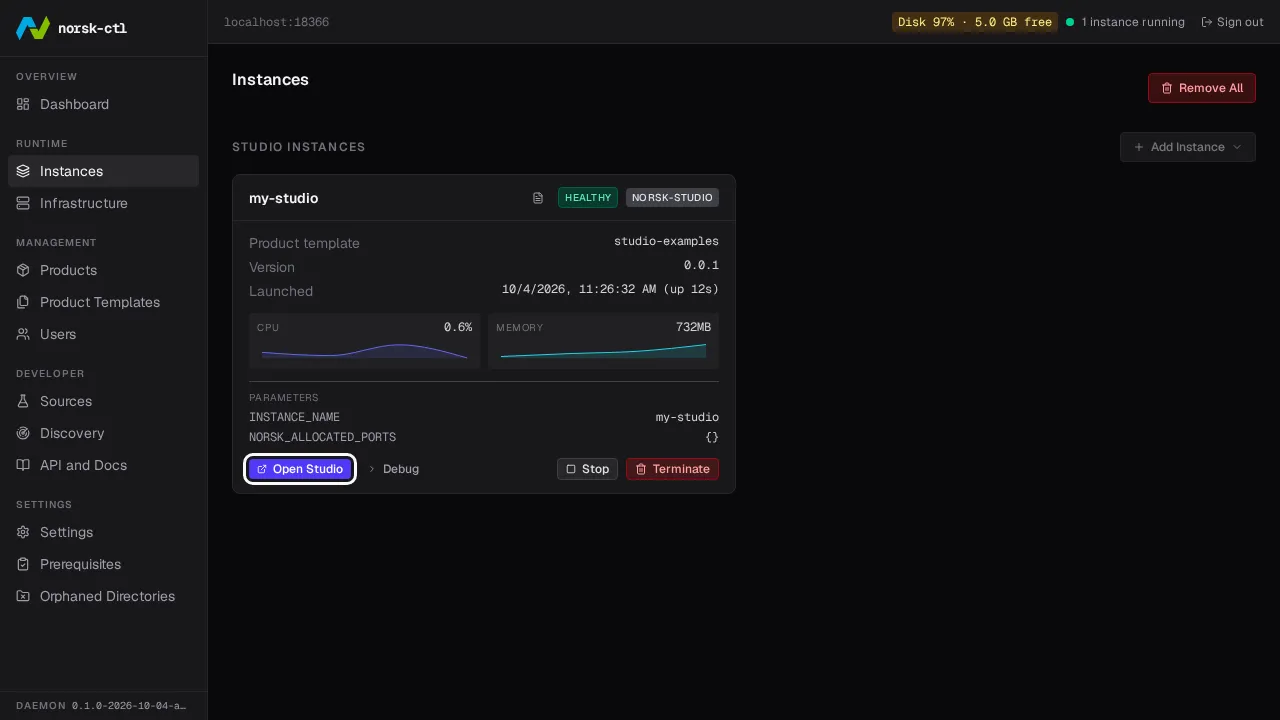Screen dimensions: 1280x720
Task: Click the Sign out link
Action: tap(1232, 22)
